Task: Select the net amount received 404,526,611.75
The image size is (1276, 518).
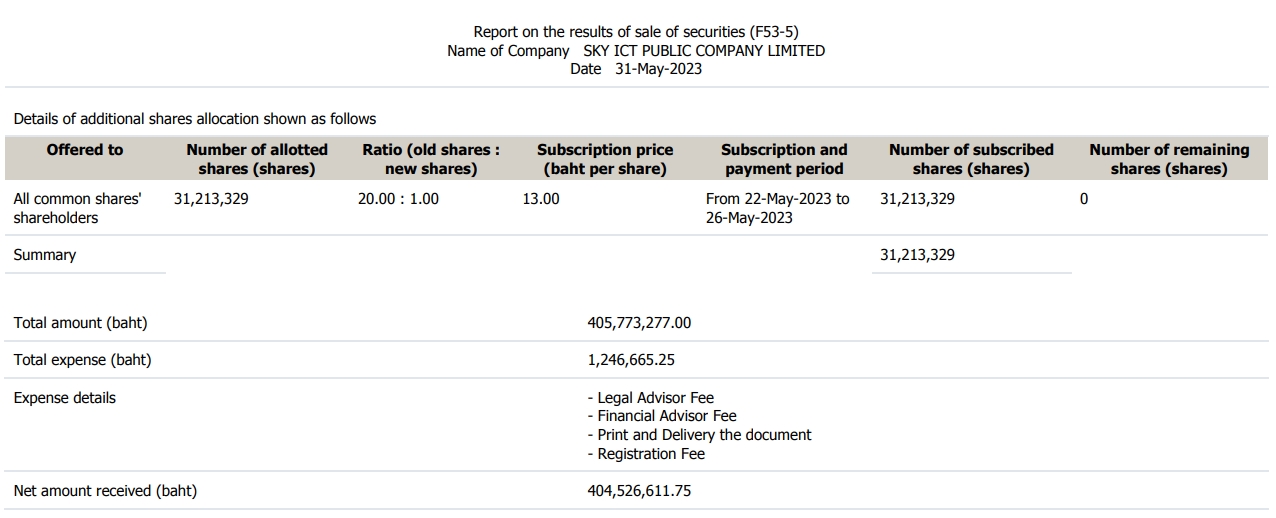Action: tap(639, 491)
